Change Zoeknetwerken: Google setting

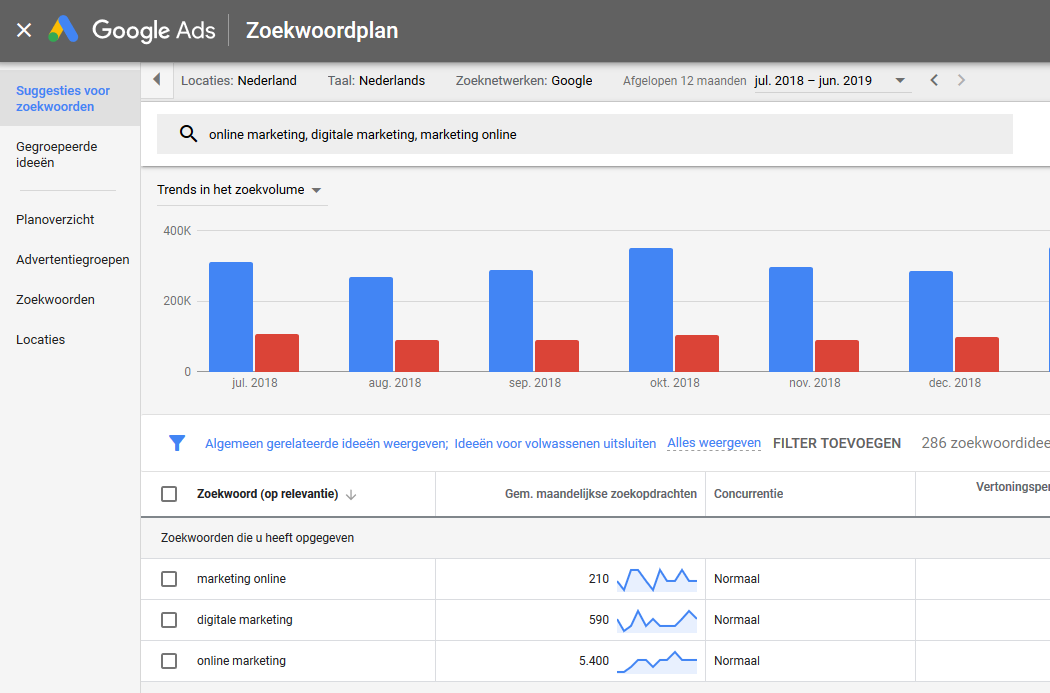tap(524, 80)
